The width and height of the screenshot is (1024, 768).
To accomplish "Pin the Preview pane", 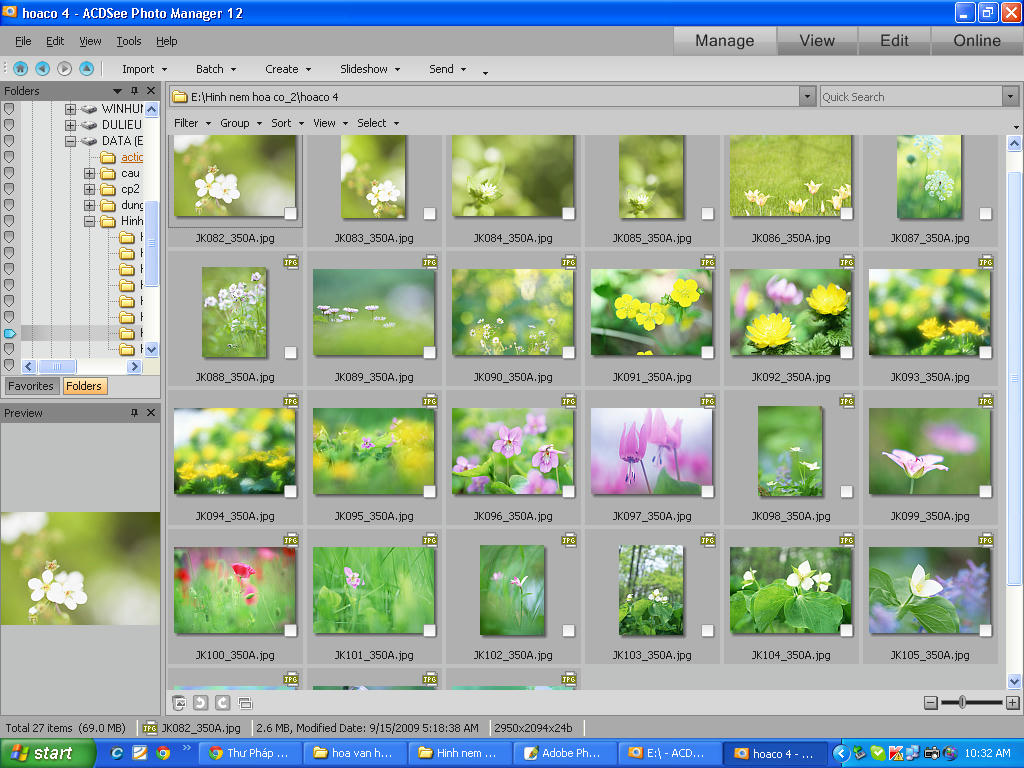I will click(x=135, y=413).
